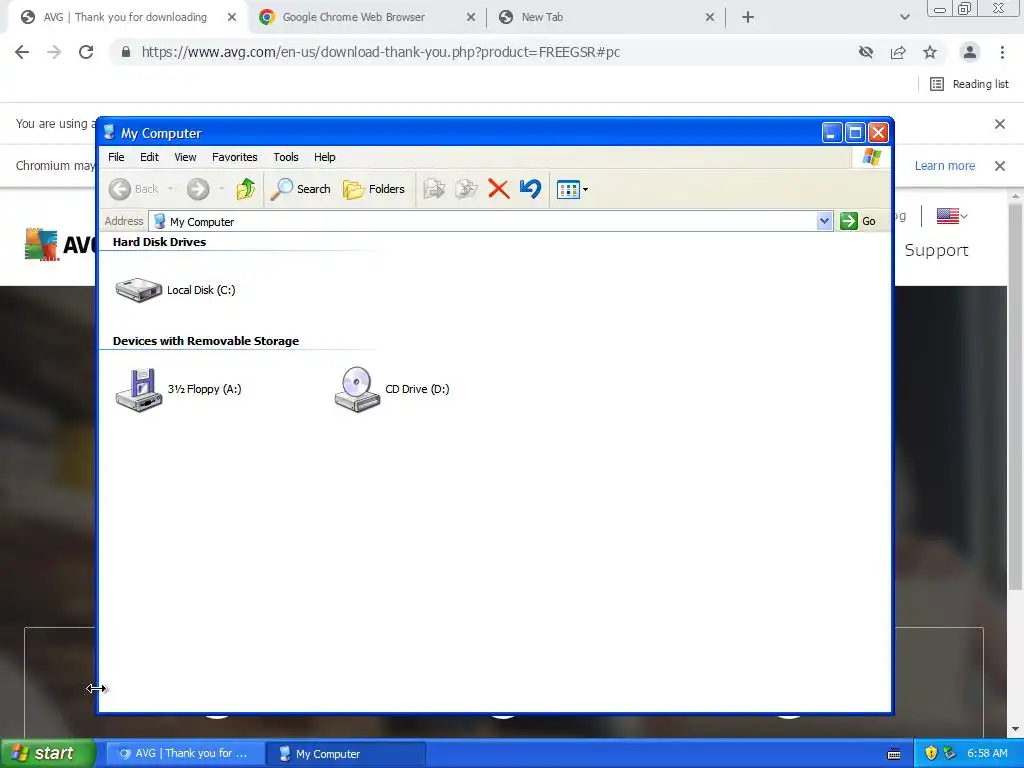Viewport: 1024px width, 768px height.
Task: Click the Go button beside the address bar
Action: pos(857,221)
